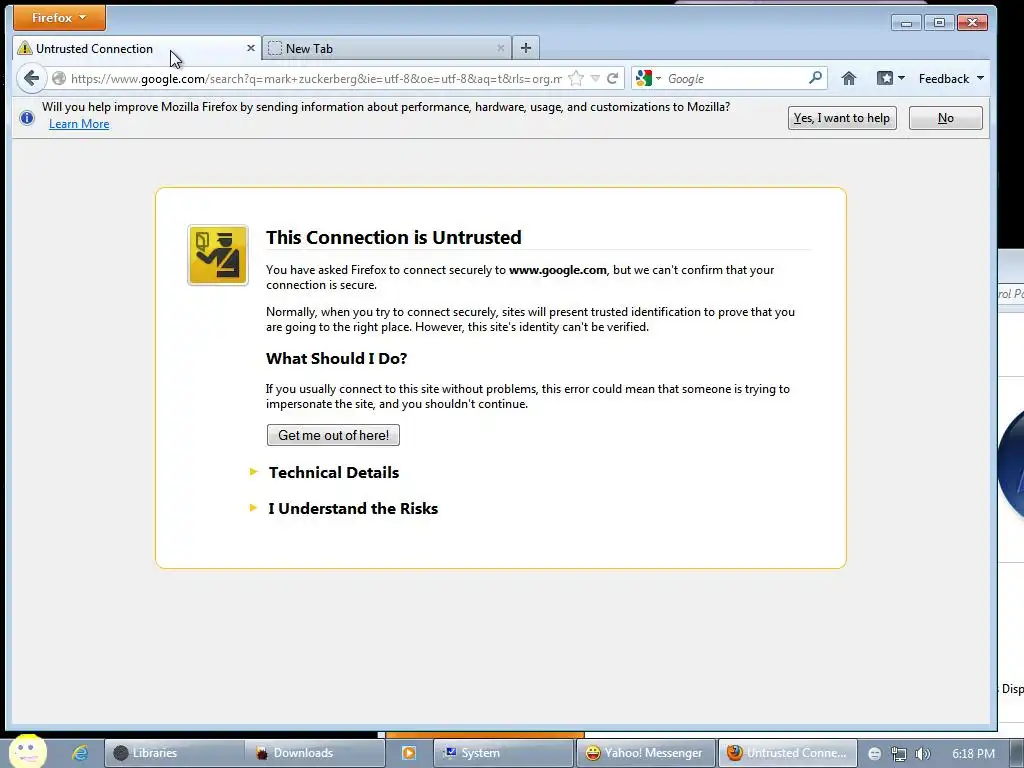Click the info icon in the notification bar
The image size is (1024, 768).
coord(27,118)
